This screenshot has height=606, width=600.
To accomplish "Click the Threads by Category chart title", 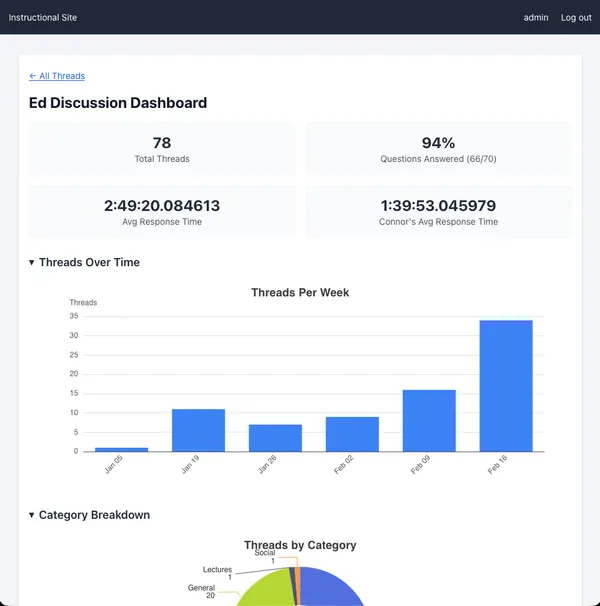I will click(300, 545).
